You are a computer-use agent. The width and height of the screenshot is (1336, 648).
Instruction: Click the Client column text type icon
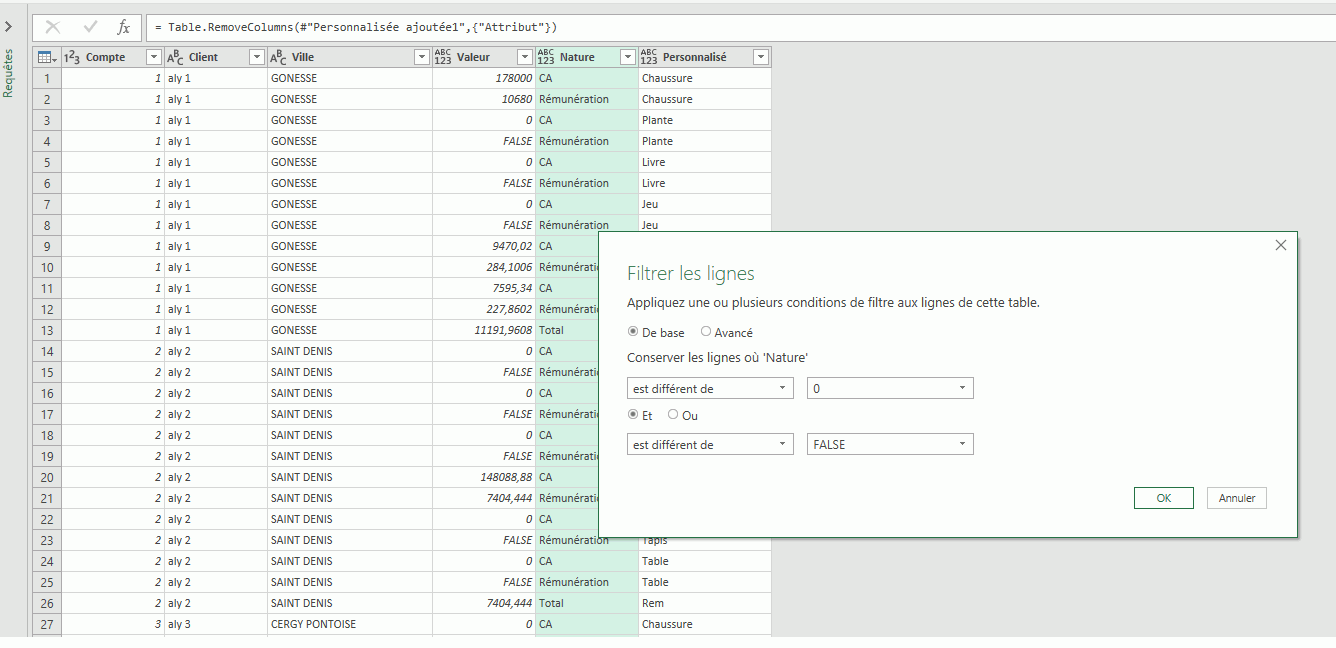coord(175,58)
